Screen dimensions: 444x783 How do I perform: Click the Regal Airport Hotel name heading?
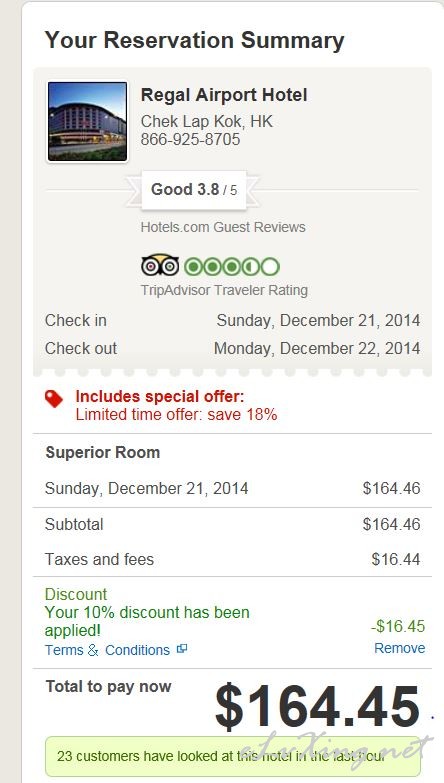point(224,95)
